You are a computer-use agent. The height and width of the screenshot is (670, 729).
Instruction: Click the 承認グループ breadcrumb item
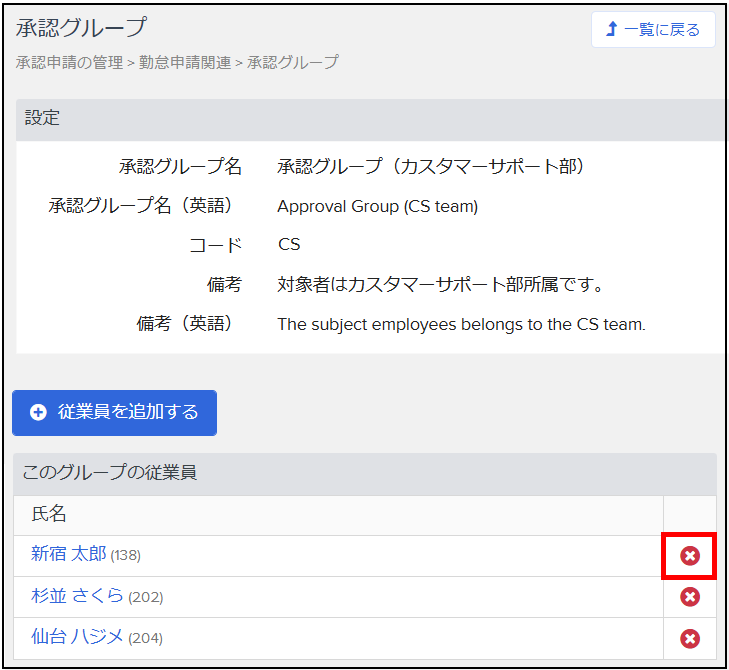coord(292,62)
